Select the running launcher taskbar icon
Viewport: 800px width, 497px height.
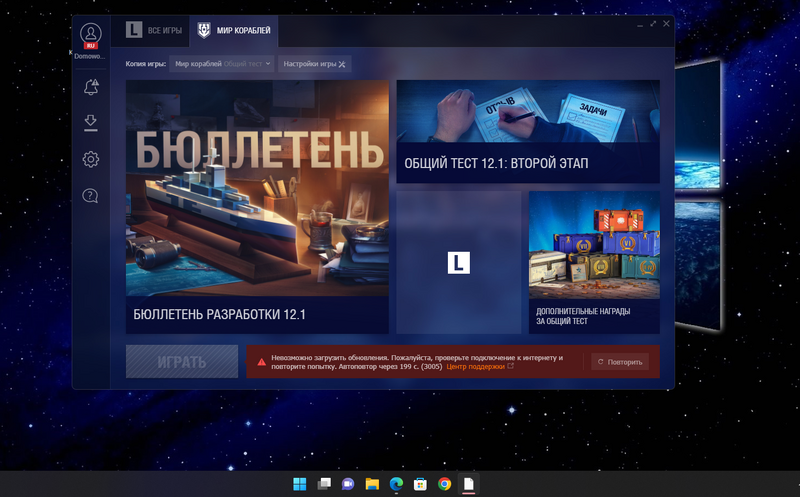[x=468, y=483]
